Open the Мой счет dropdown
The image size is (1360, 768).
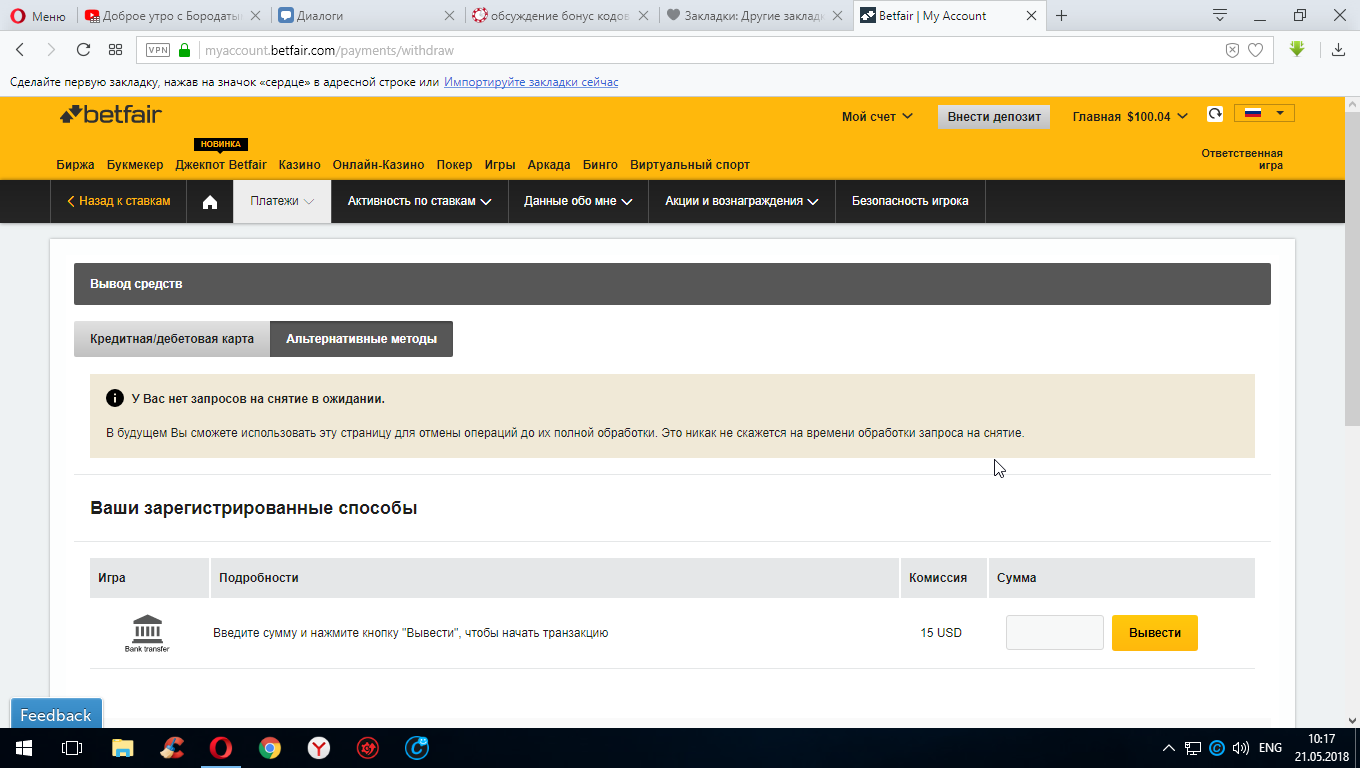pos(876,115)
